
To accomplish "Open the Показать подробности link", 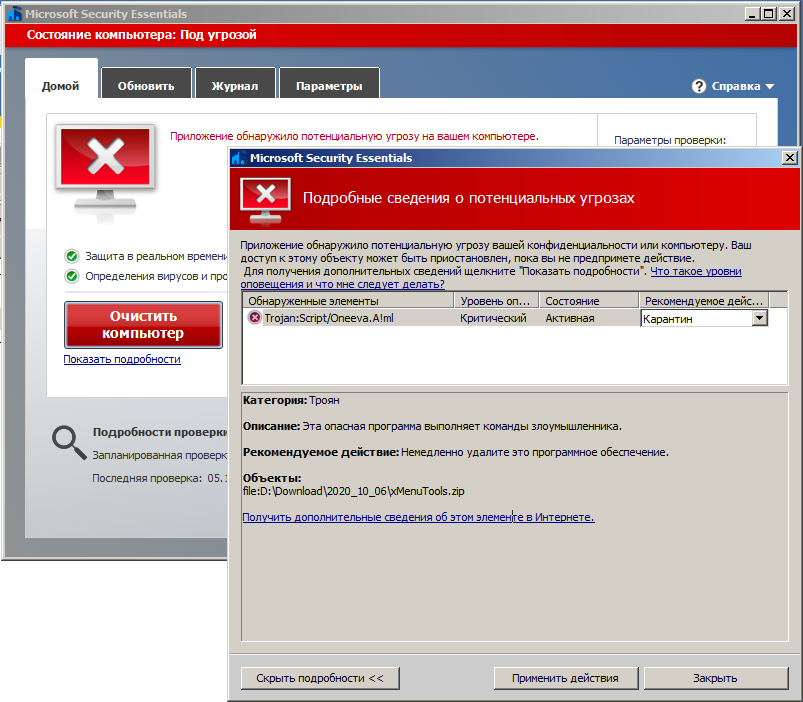I will click(122, 359).
